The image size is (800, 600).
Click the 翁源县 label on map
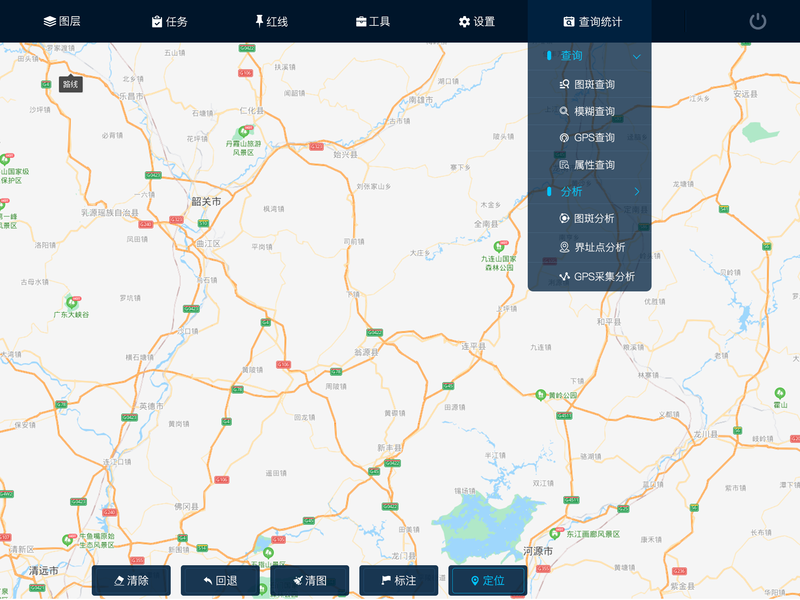click(366, 352)
